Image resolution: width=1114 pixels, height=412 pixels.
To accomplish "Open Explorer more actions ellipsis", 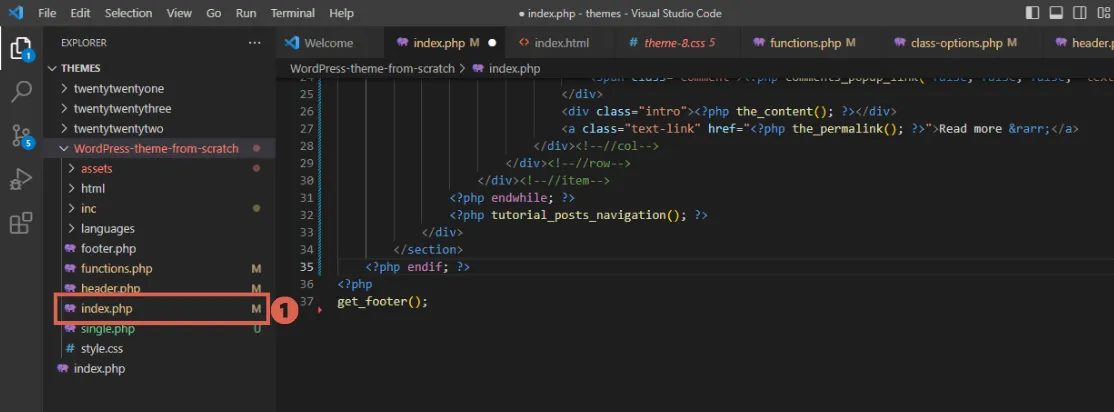I will pyautogui.click(x=254, y=43).
